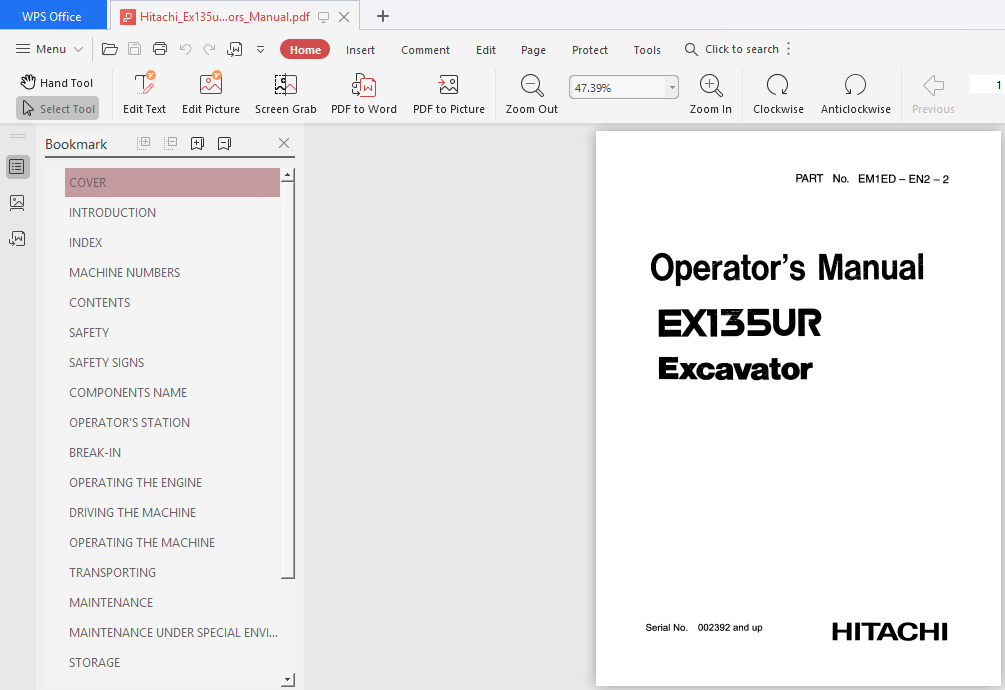This screenshot has width=1005, height=690.
Task: Expand the quick access toolbar dropdown arrow
Action: (260, 49)
